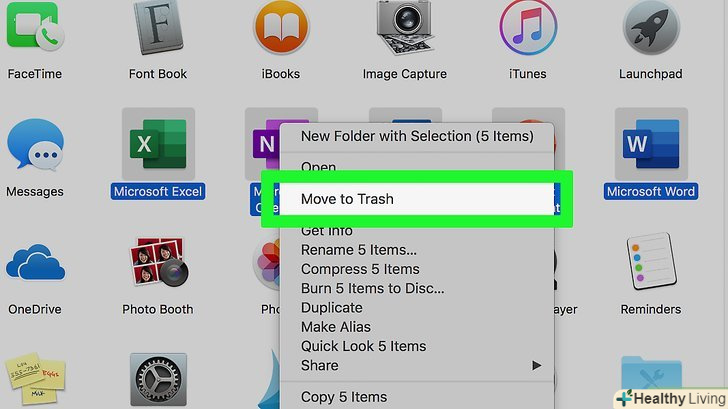Click the Launchpad rocket icon

coord(650,28)
